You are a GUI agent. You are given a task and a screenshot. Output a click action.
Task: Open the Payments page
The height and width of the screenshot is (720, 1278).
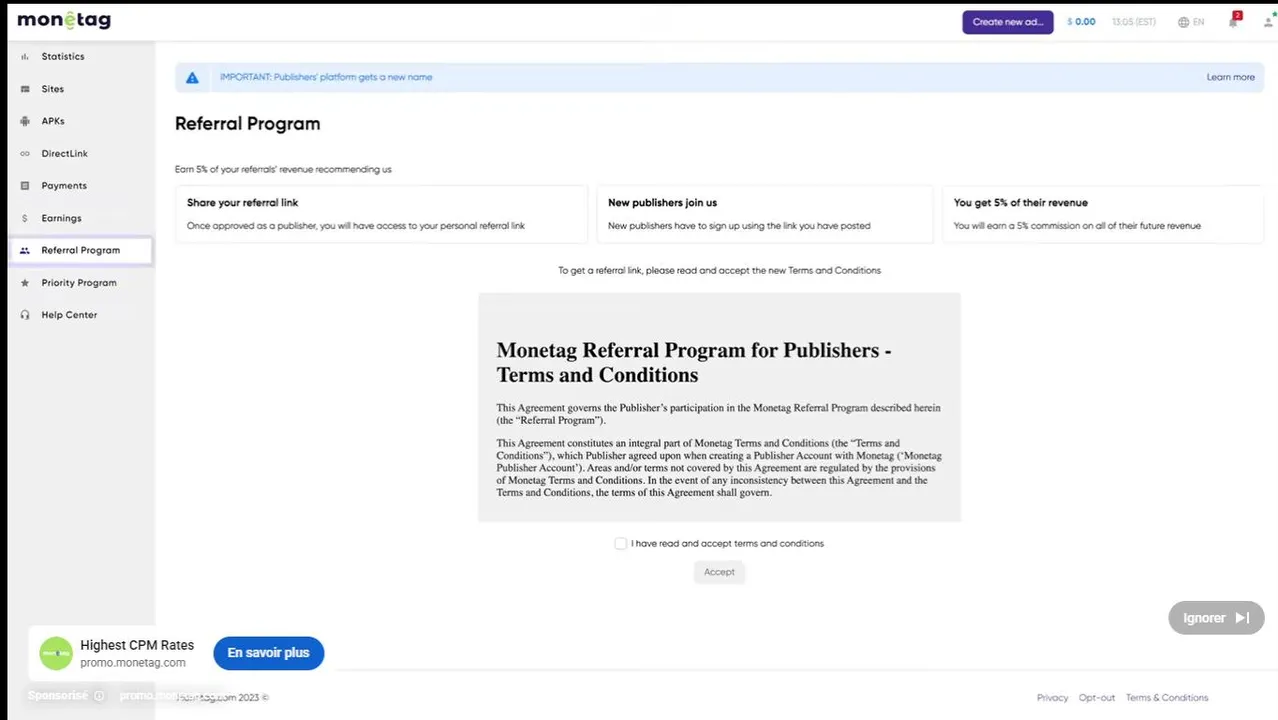point(64,186)
